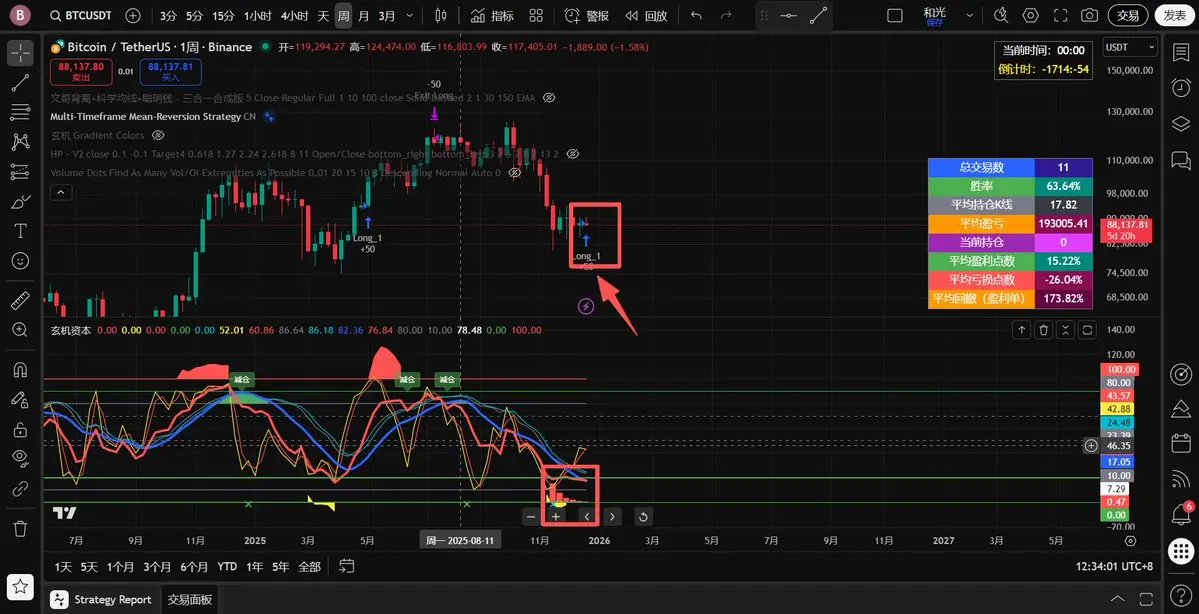1199x614 pixels.
Task: Collapse the 玄机资本 indicator pane
Action: pos(1065,330)
